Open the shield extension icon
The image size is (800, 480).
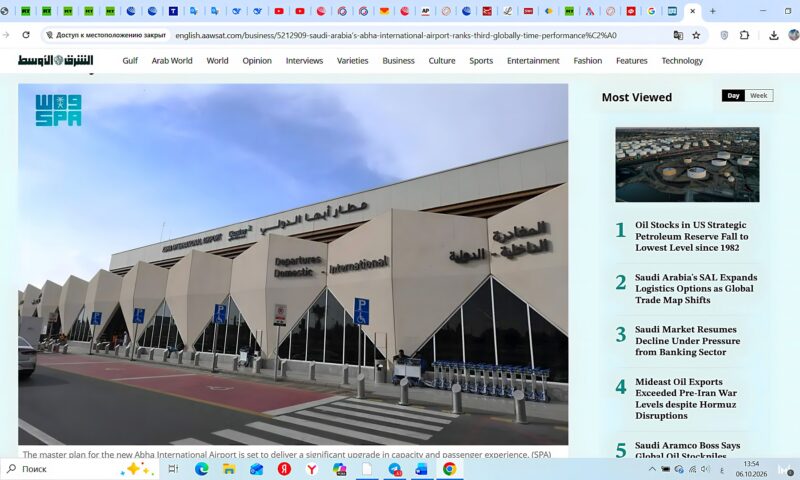tap(724, 35)
